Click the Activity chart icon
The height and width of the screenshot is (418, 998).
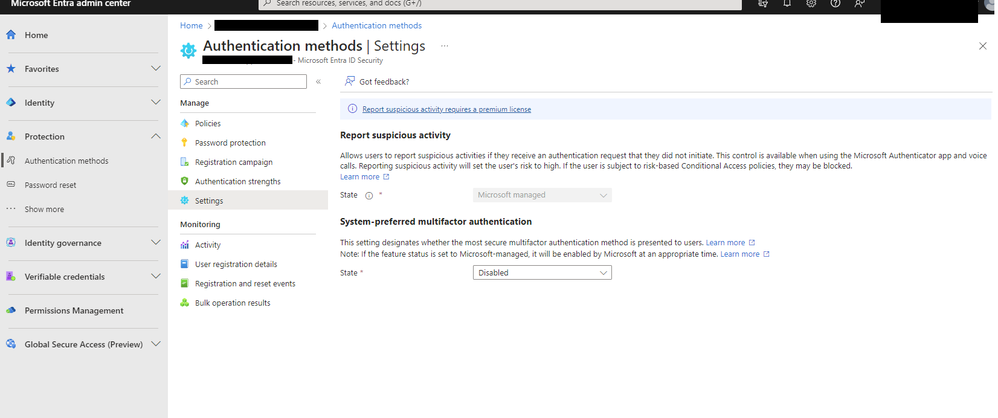click(x=185, y=245)
